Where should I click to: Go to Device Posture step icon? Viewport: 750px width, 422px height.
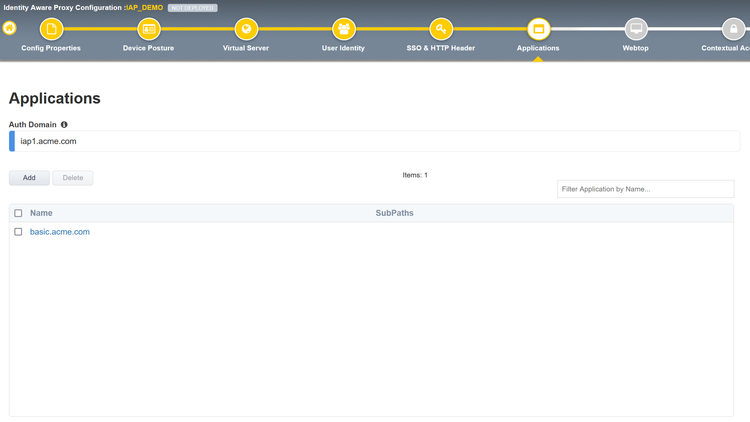click(149, 29)
